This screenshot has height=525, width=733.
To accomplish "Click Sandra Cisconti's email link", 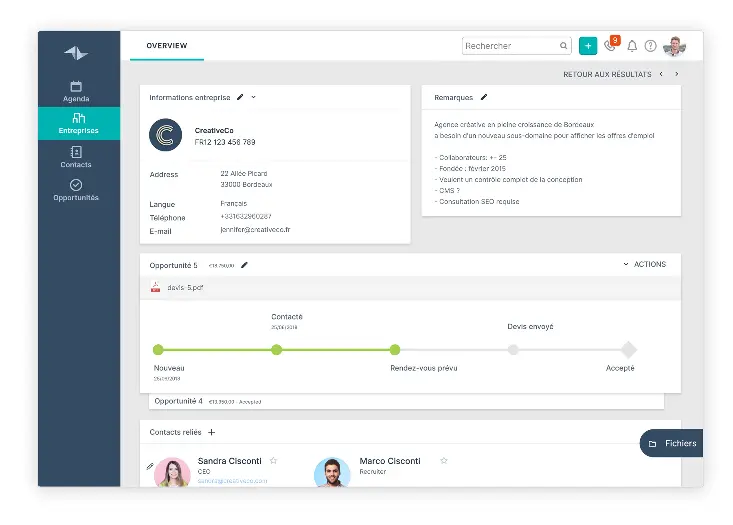I will click(232, 481).
